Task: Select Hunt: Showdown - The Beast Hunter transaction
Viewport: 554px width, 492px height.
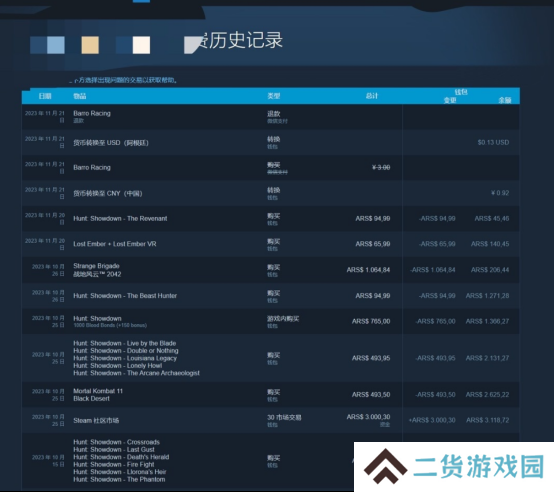Action: click(x=271, y=296)
